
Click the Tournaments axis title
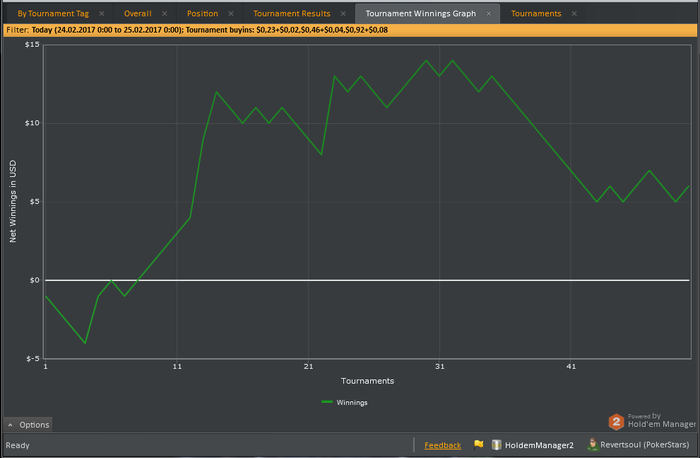(367, 381)
